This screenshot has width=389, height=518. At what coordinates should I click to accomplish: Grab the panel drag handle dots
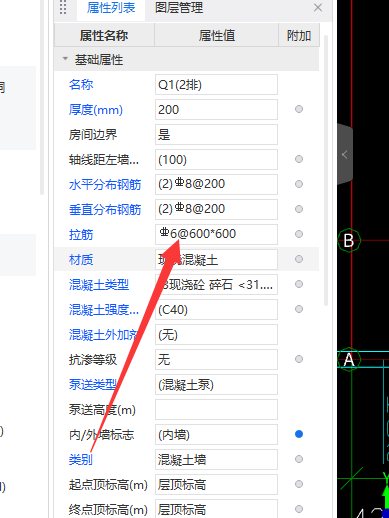tap(63, 7)
